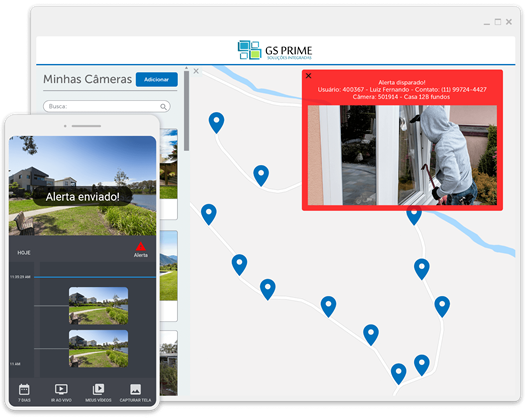
Task: Select the topmost map pin near the map X
Action: click(x=216, y=123)
